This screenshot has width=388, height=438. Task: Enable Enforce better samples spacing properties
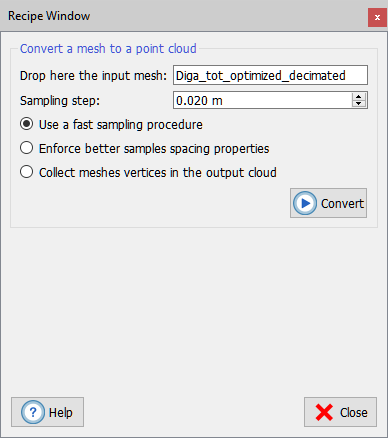coord(26,148)
